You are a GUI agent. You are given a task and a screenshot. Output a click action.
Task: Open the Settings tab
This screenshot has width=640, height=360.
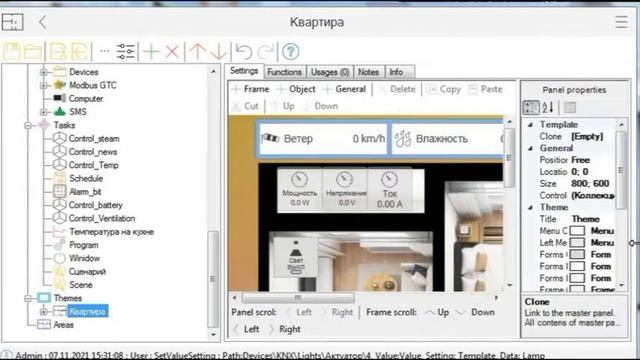(x=244, y=71)
